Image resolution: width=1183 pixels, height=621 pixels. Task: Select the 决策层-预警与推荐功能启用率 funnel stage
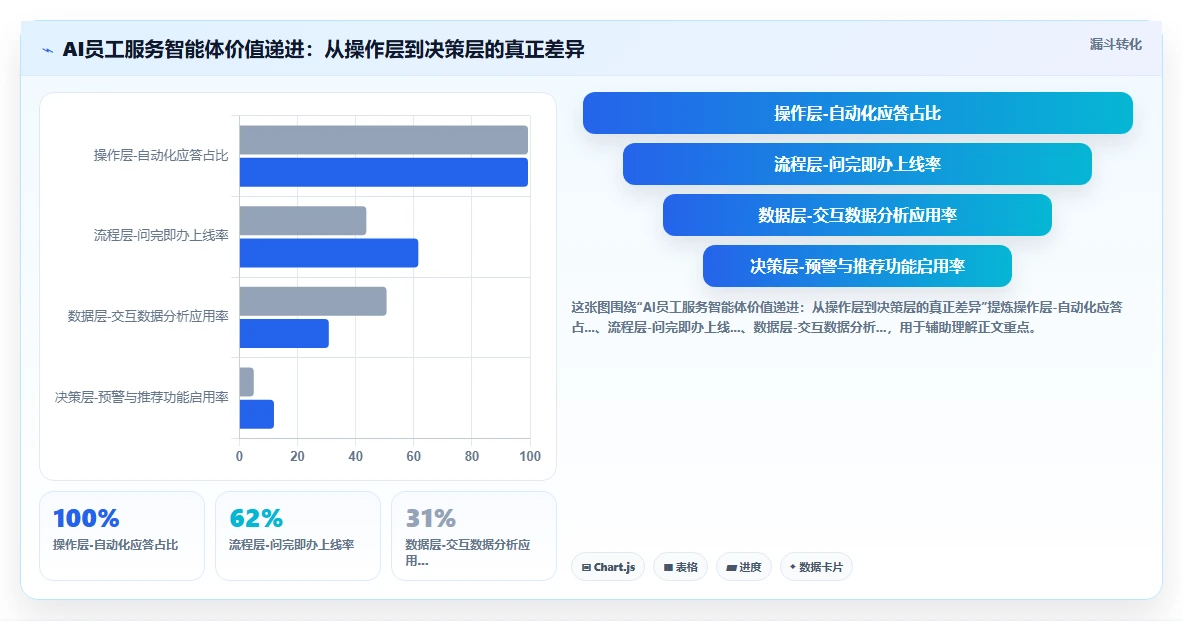point(857,266)
